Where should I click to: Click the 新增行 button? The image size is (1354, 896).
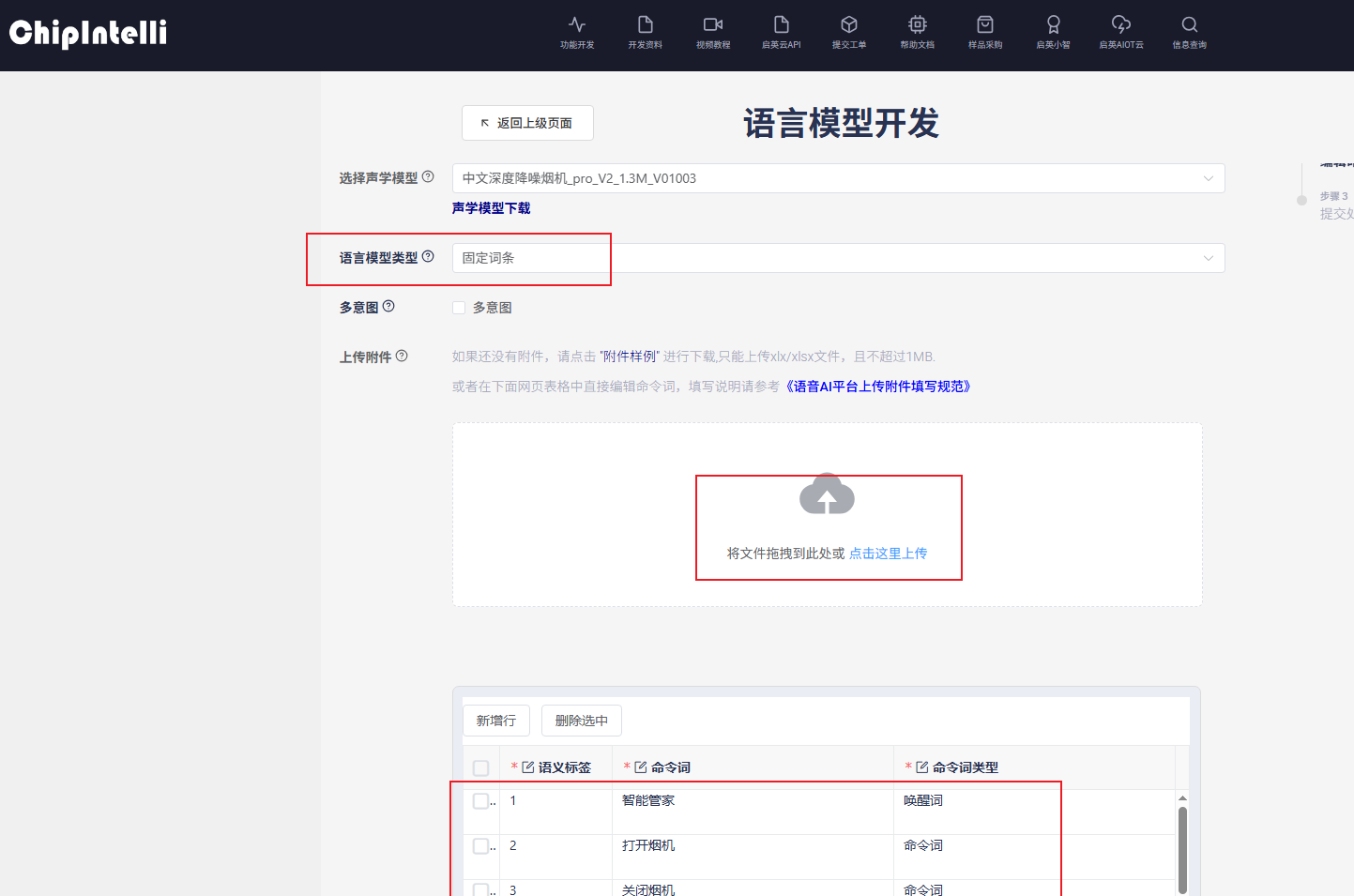click(x=496, y=721)
